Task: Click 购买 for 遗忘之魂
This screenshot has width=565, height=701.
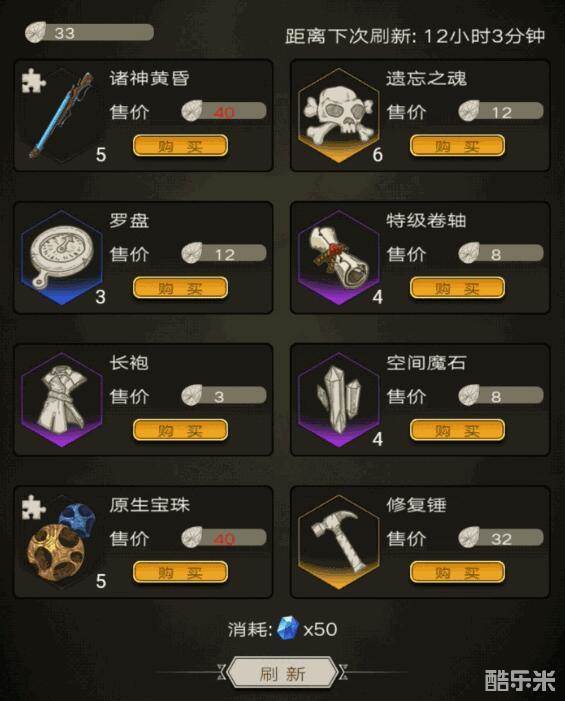Action: (457, 146)
